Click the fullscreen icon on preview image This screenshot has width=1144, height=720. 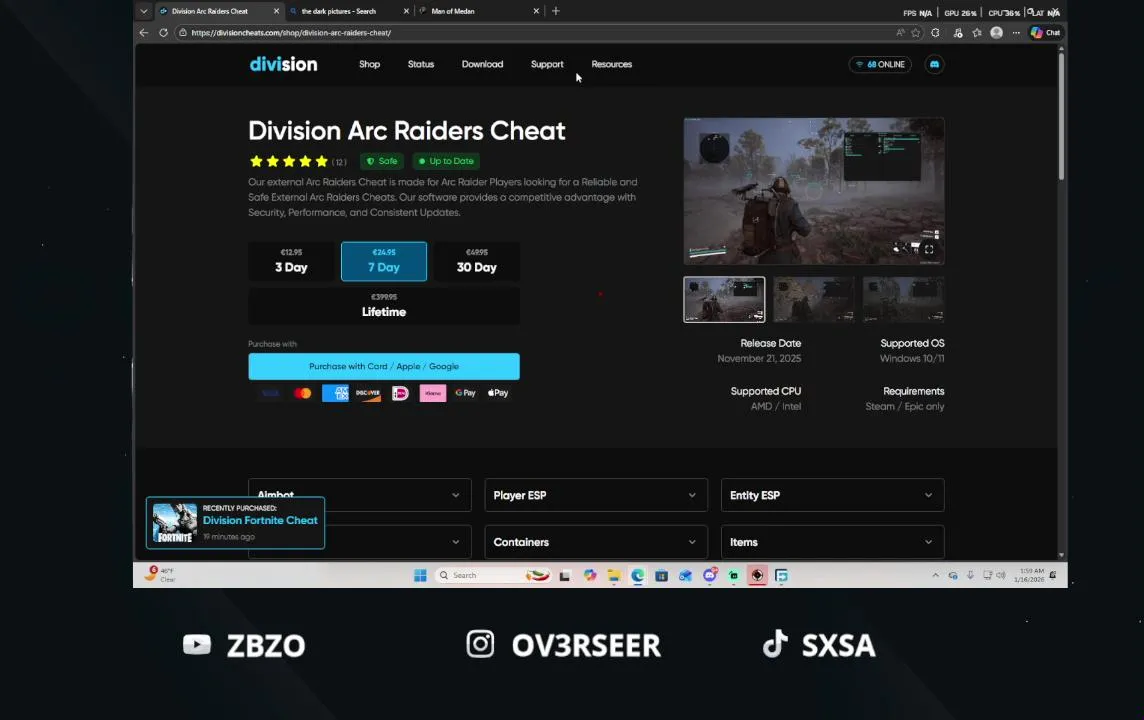click(929, 249)
